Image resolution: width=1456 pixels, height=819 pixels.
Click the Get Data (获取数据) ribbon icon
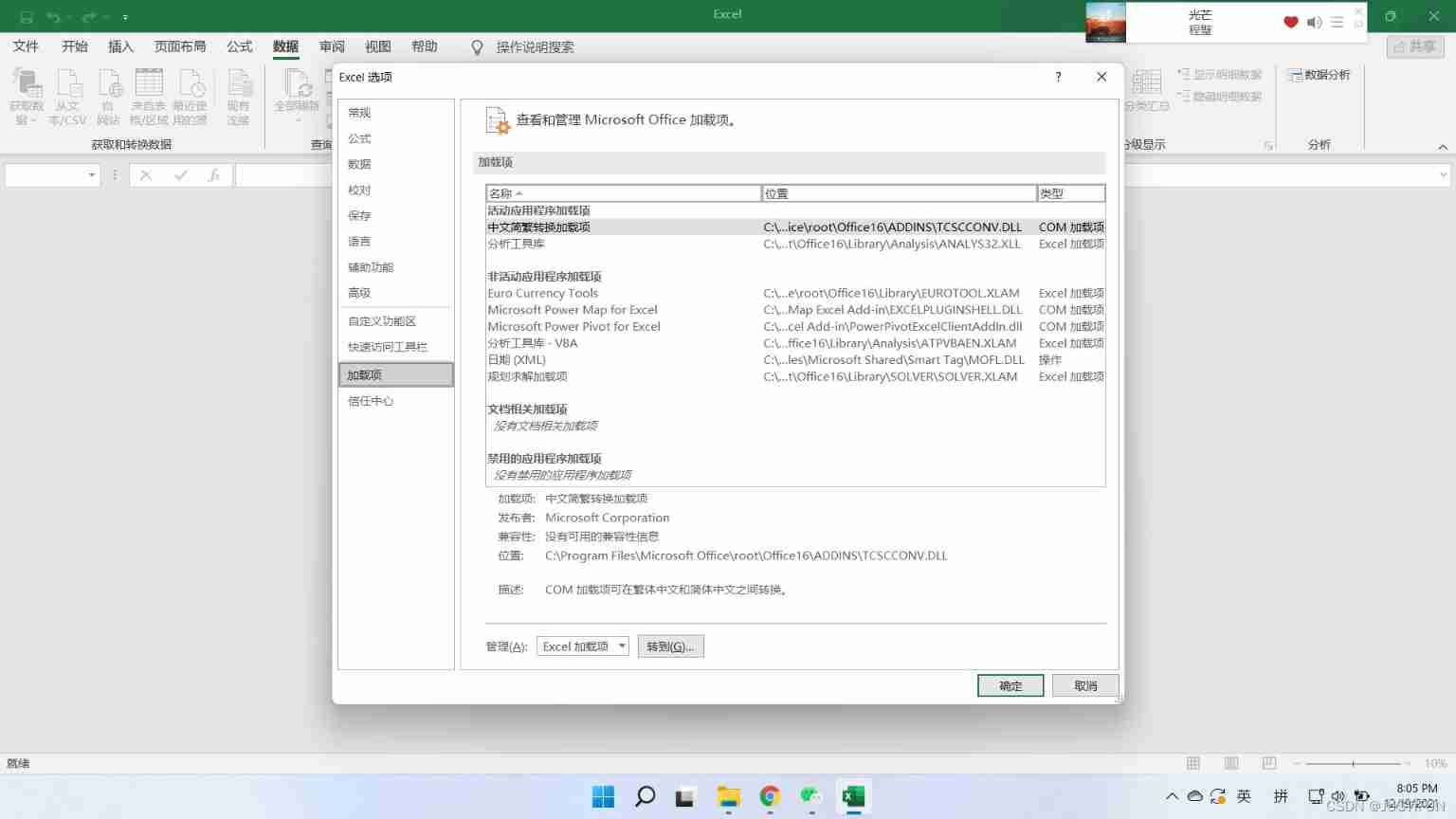(27, 96)
